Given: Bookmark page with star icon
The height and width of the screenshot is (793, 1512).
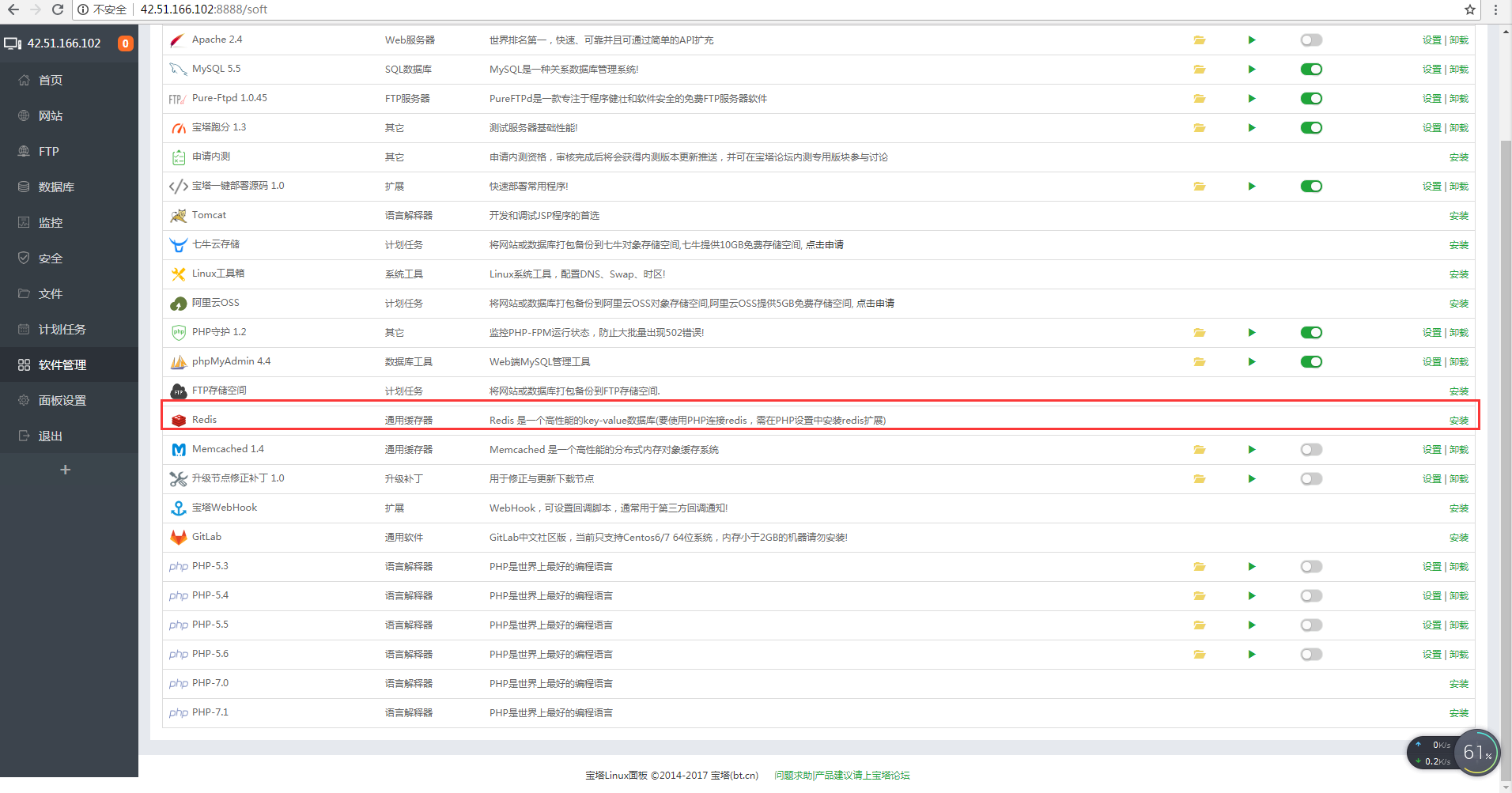Looking at the screenshot, I should [1470, 9].
